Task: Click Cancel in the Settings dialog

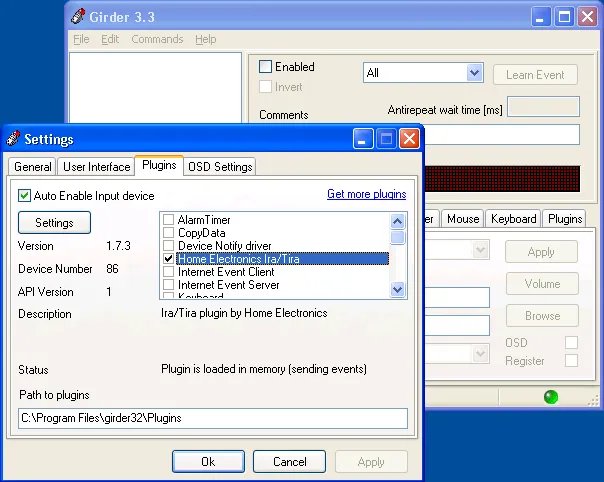Action: 289,462
